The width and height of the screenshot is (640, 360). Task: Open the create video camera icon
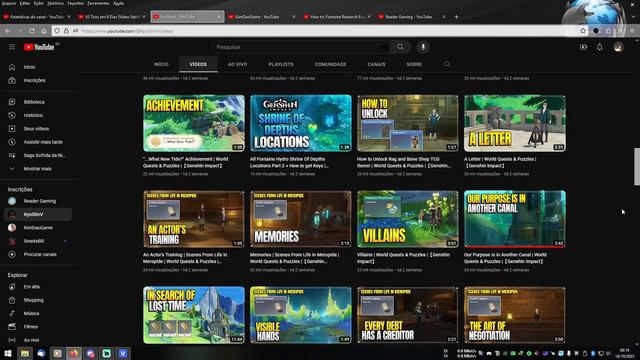pyautogui.click(x=583, y=47)
